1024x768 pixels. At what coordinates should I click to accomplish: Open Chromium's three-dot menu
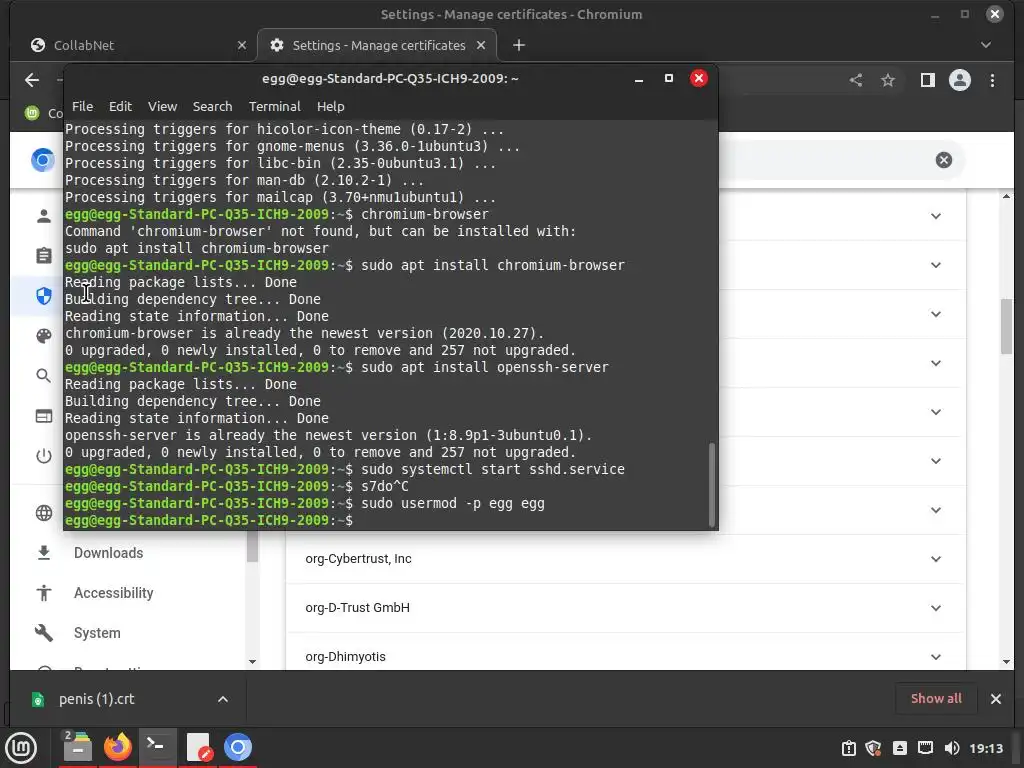click(x=992, y=80)
